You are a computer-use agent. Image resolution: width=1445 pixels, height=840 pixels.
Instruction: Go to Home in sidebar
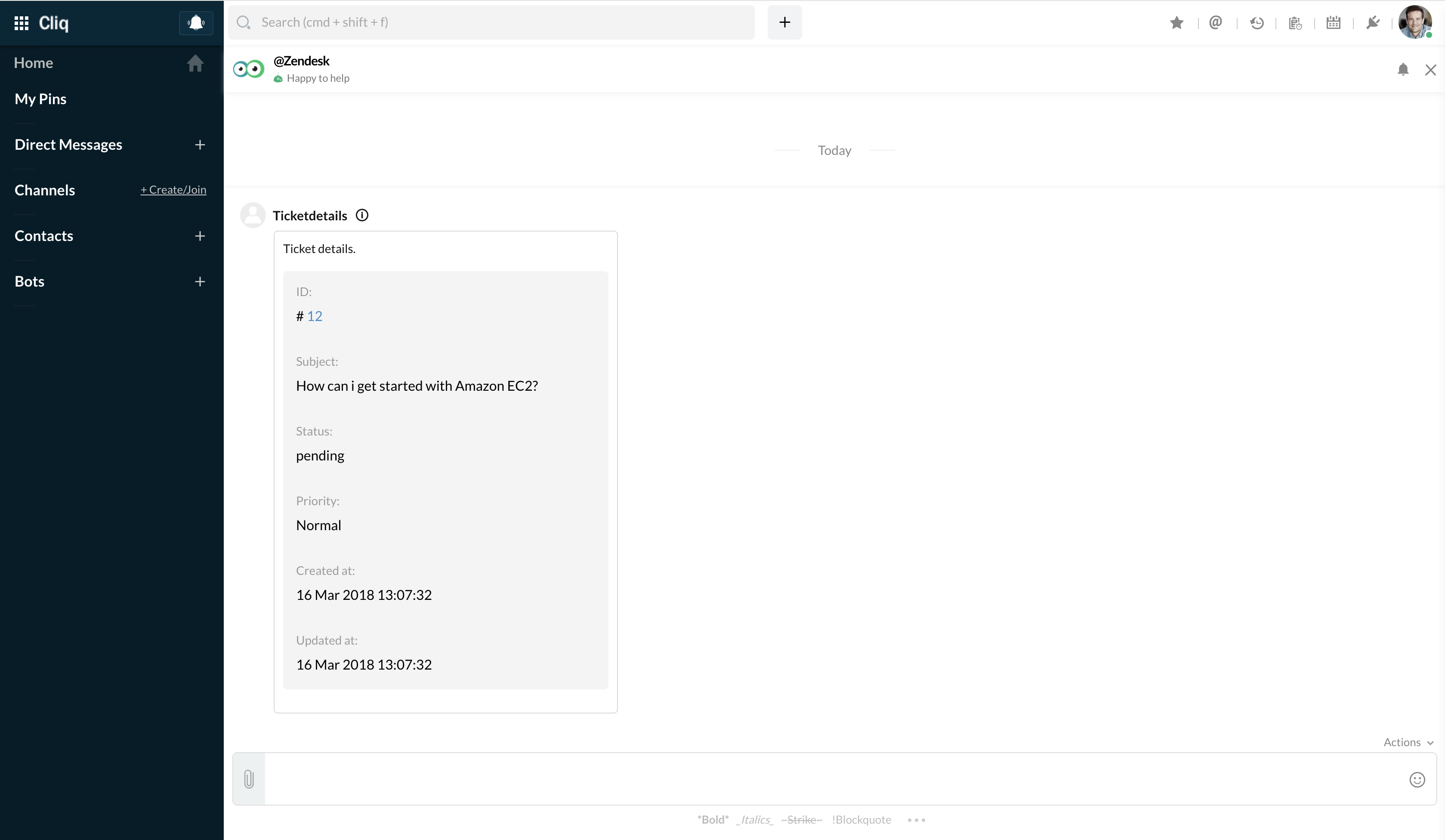pyautogui.click(x=34, y=63)
